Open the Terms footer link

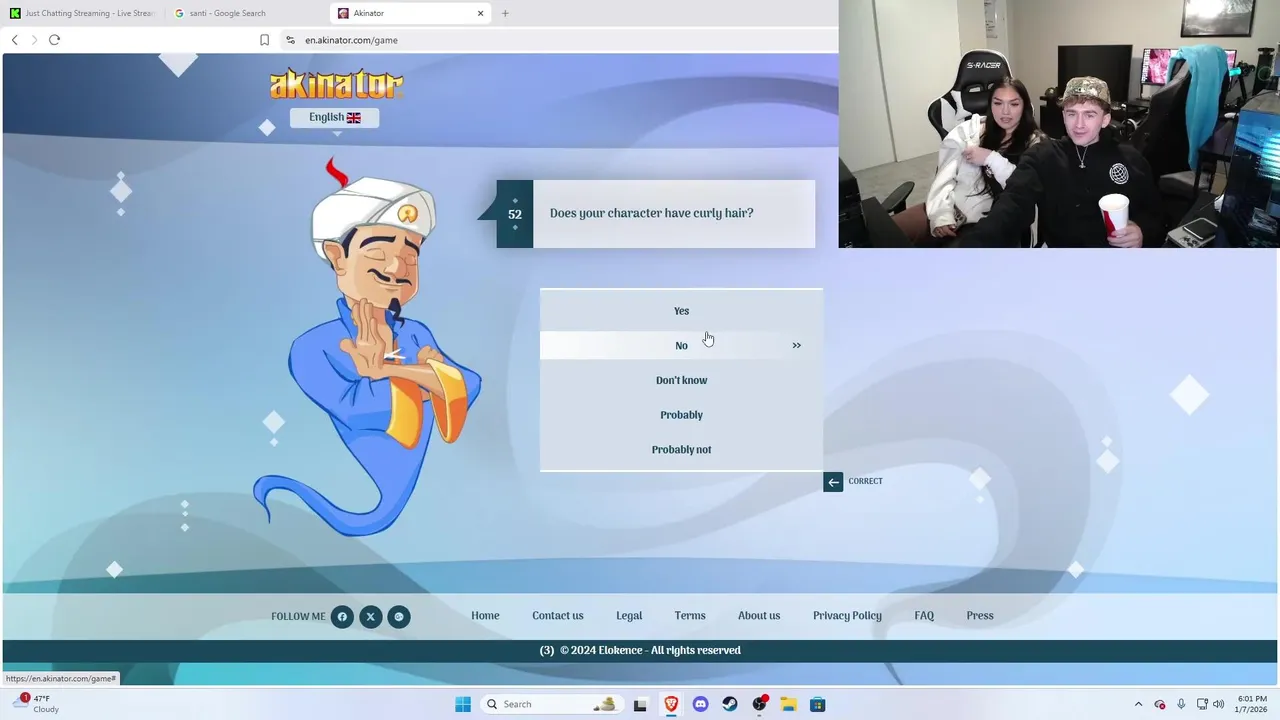click(x=690, y=616)
